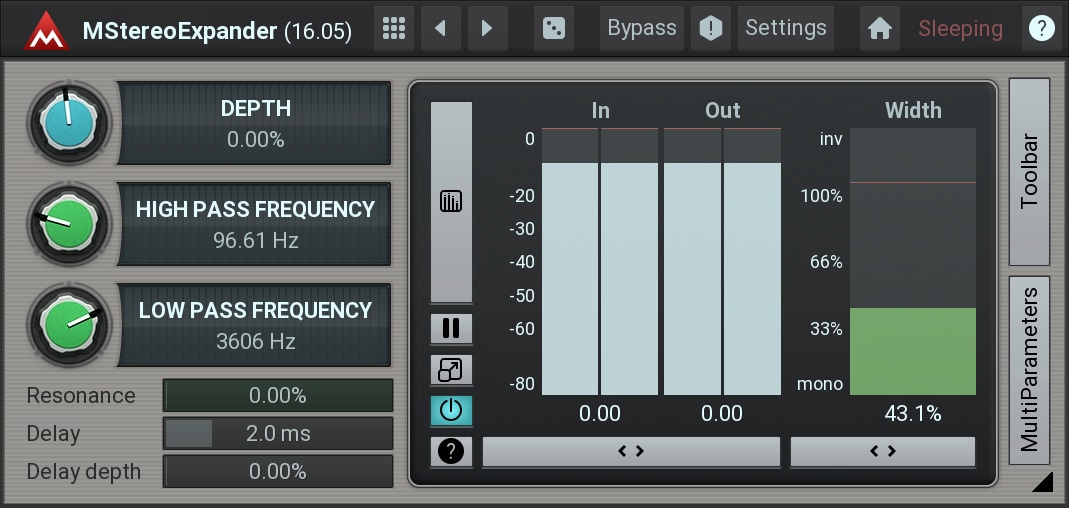The width and height of the screenshot is (1069, 508).
Task: Click the Width meter green bar
Action: click(913, 351)
